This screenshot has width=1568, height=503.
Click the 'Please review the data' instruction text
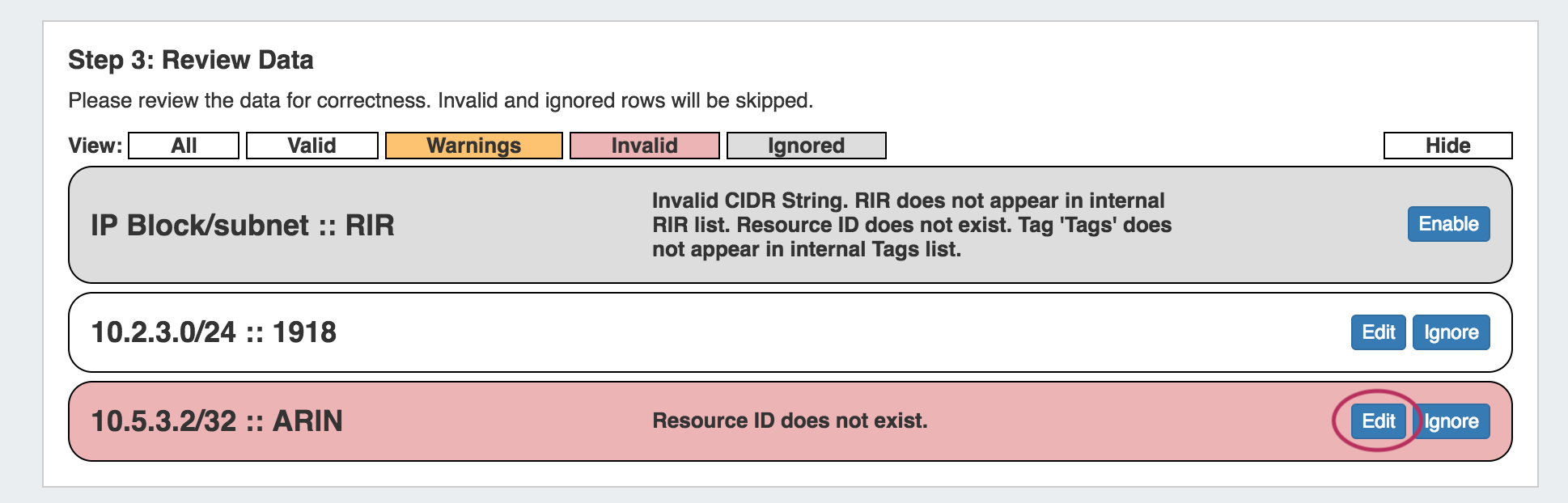coord(440,100)
